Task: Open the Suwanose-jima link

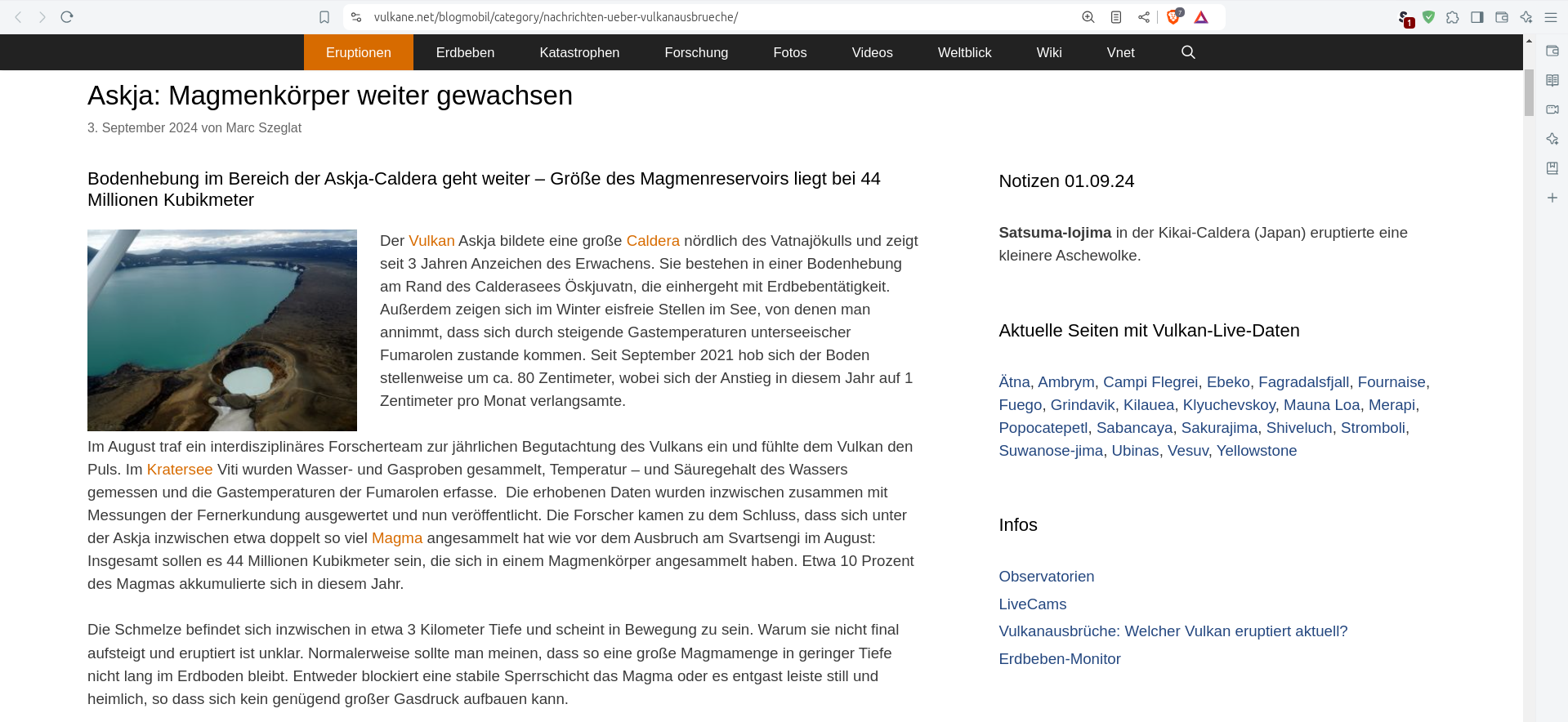Action: 1051,451
